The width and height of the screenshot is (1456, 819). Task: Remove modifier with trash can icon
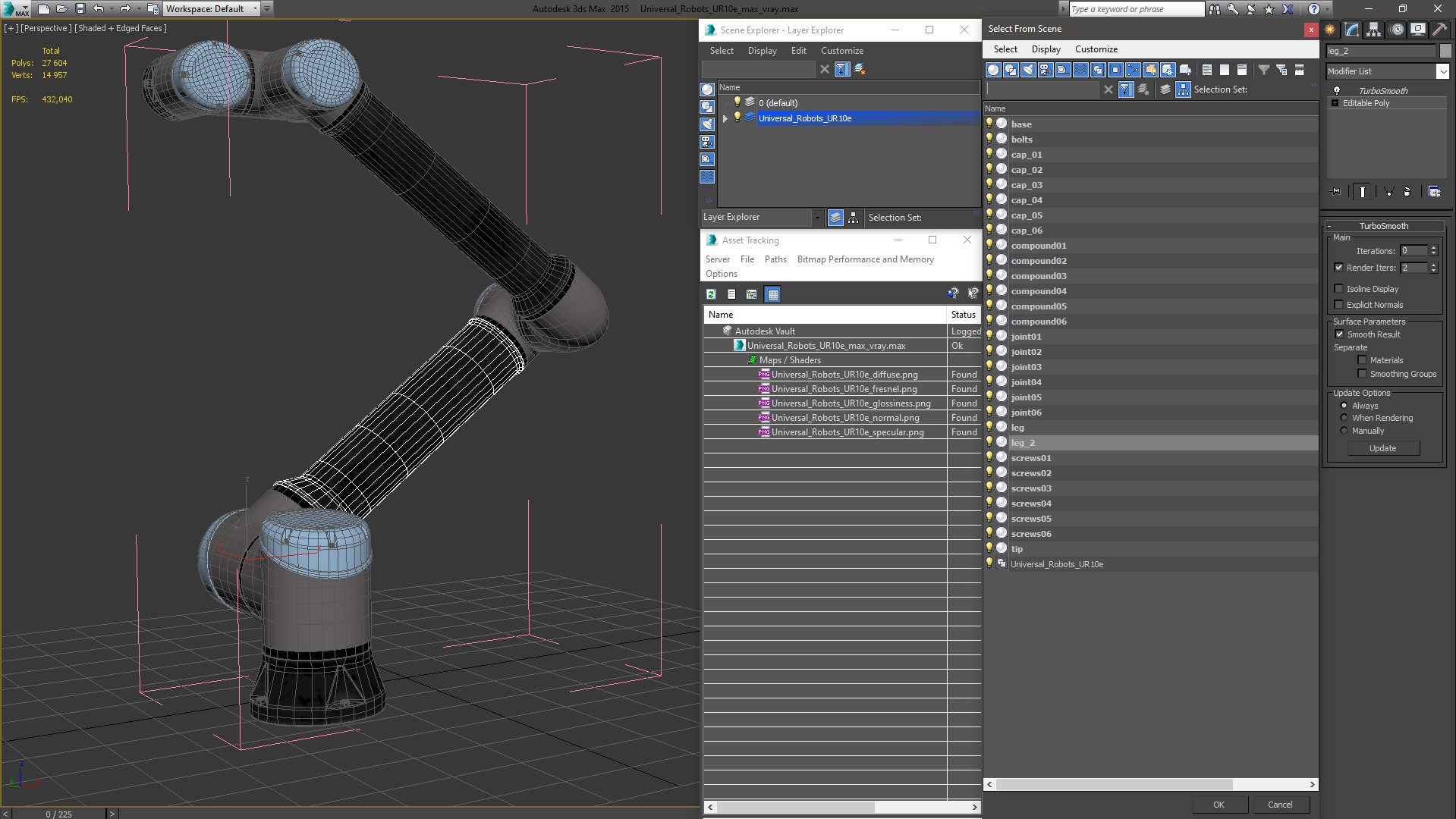coord(1407,192)
